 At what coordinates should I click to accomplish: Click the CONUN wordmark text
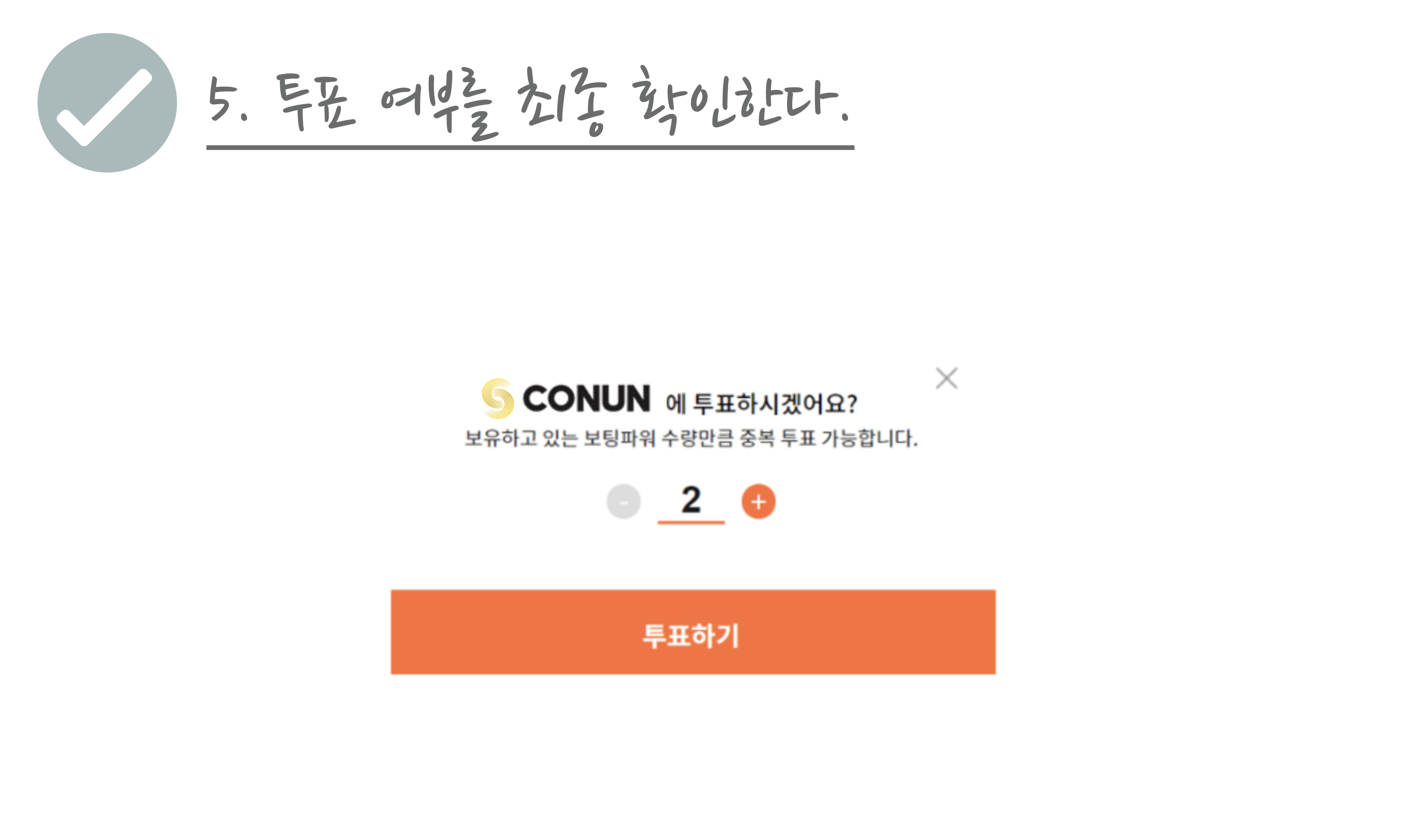586,399
